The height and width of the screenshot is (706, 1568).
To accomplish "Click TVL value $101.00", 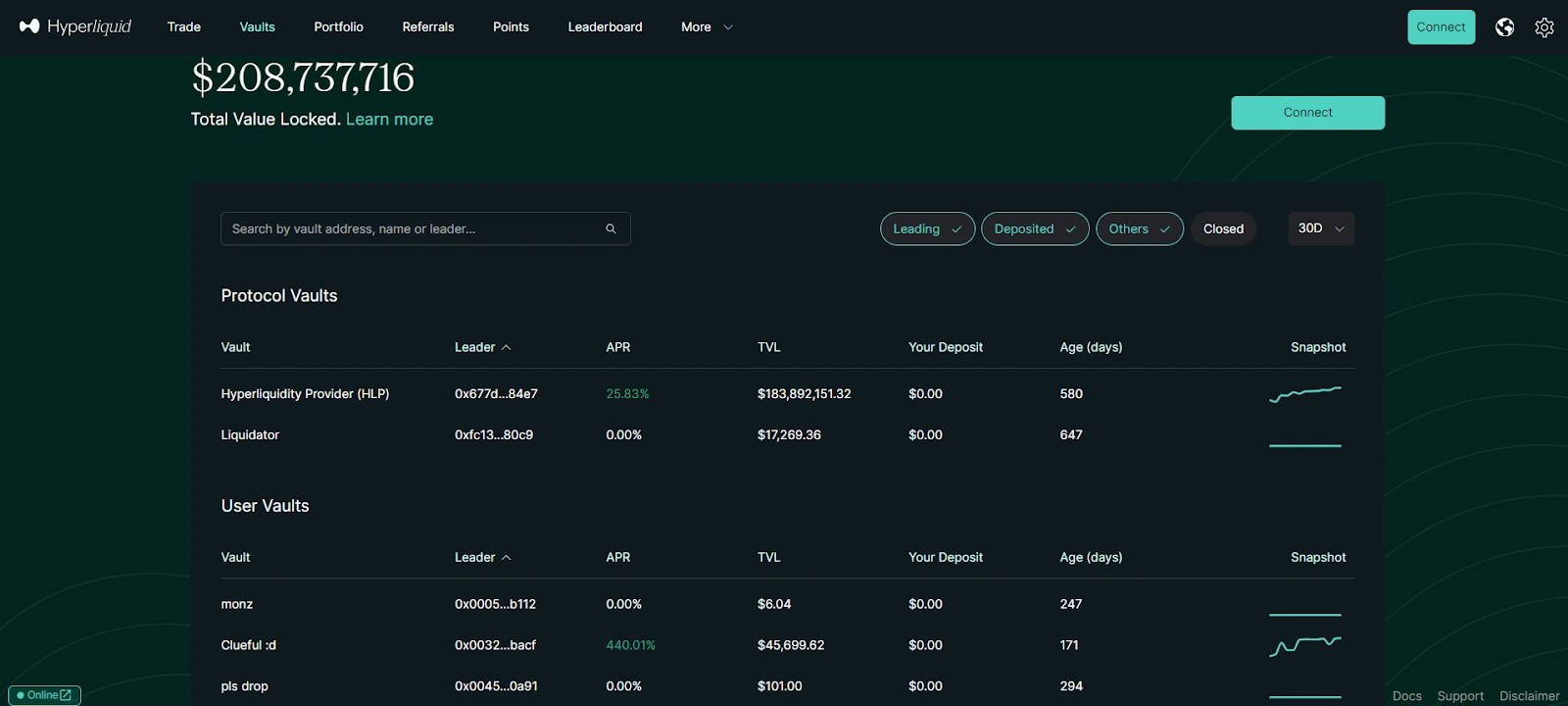I will click(x=779, y=686).
